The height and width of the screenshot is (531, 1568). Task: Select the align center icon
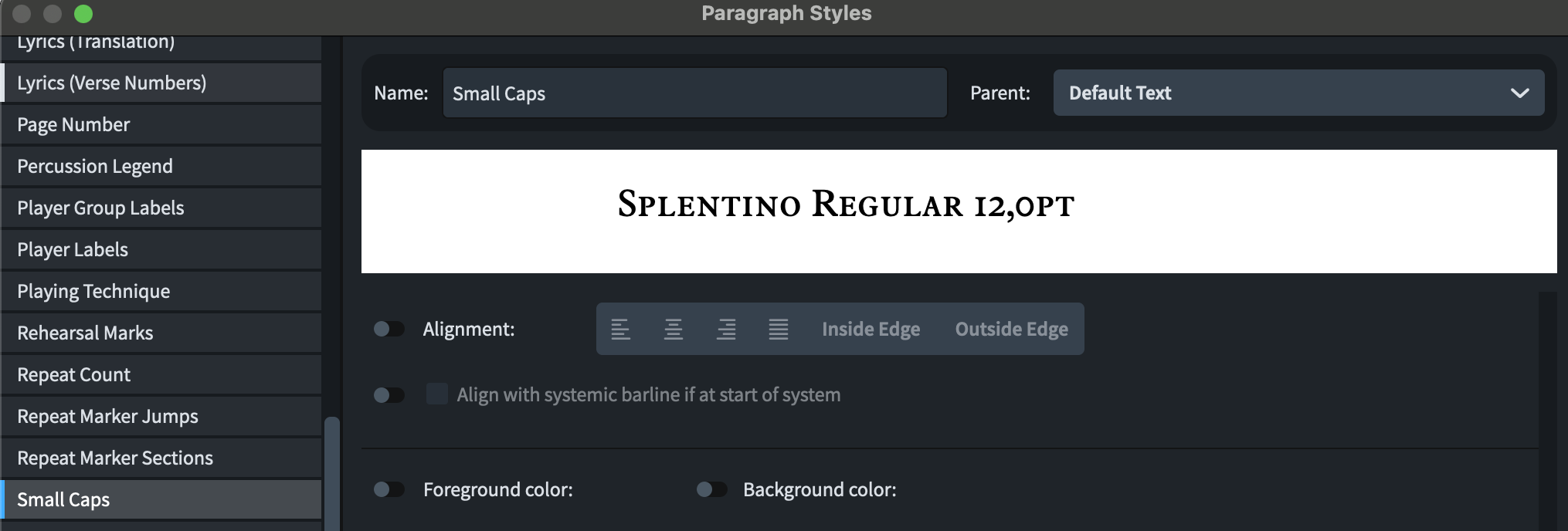click(674, 330)
